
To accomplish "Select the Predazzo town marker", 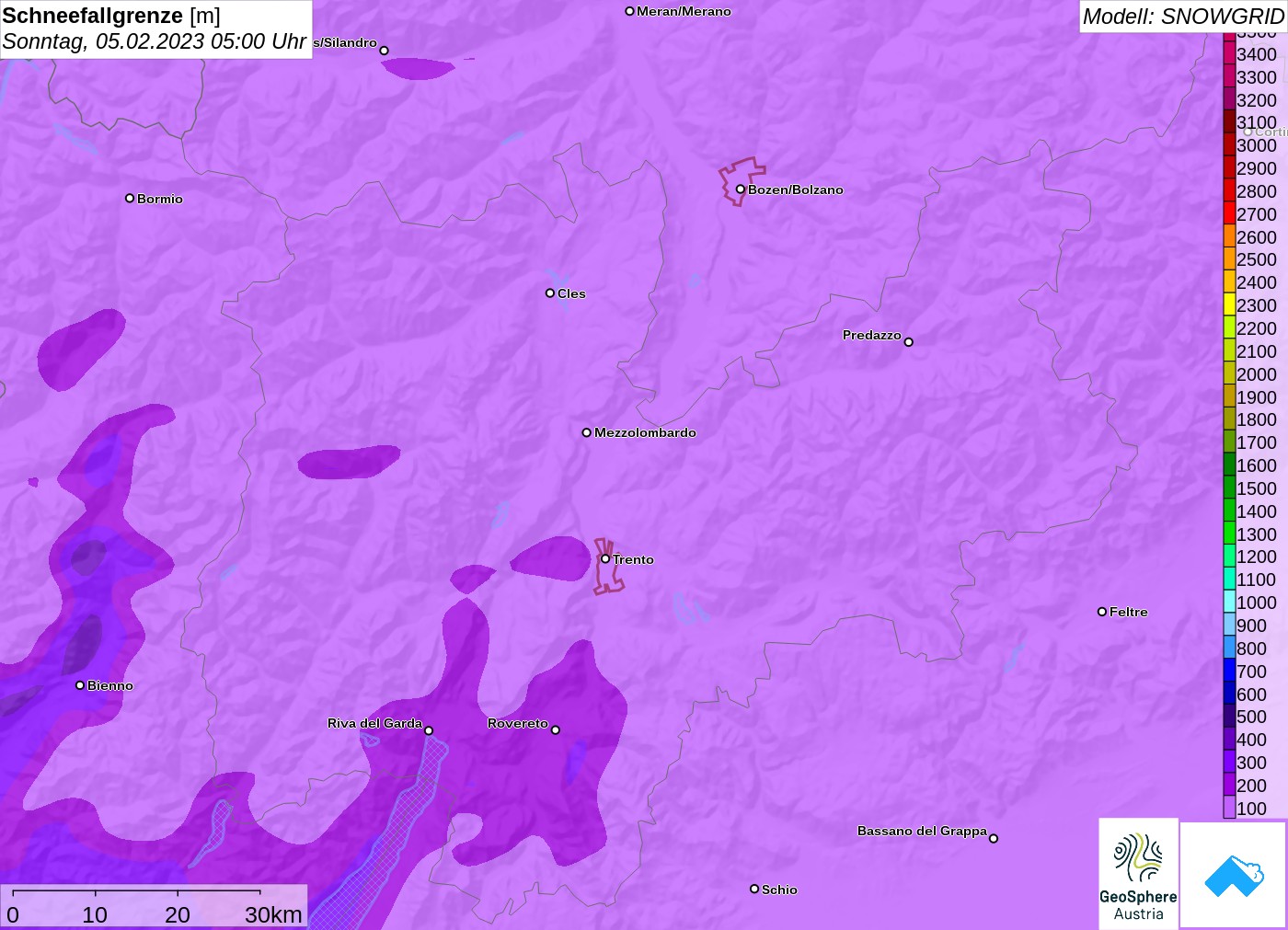I will (908, 342).
